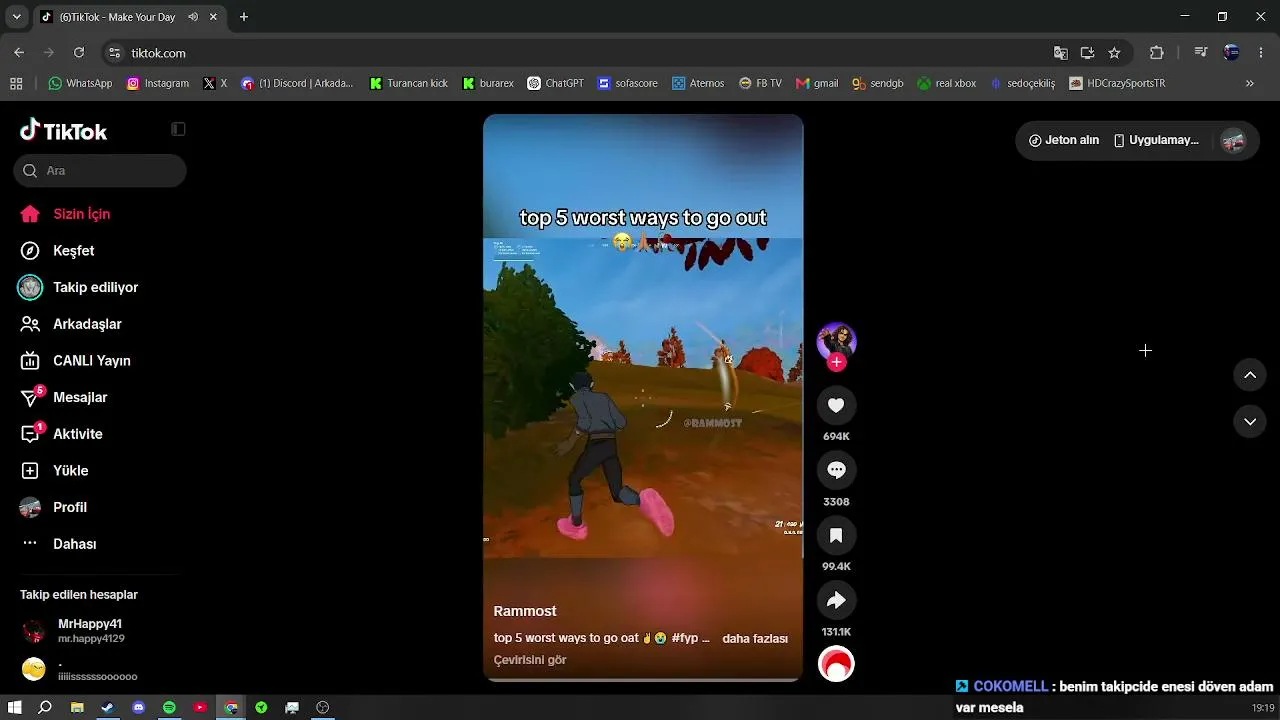Open Mesajlar inbox
Image resolution: width=1280 pixels, height=720 pixels.
tap(63, 398)
